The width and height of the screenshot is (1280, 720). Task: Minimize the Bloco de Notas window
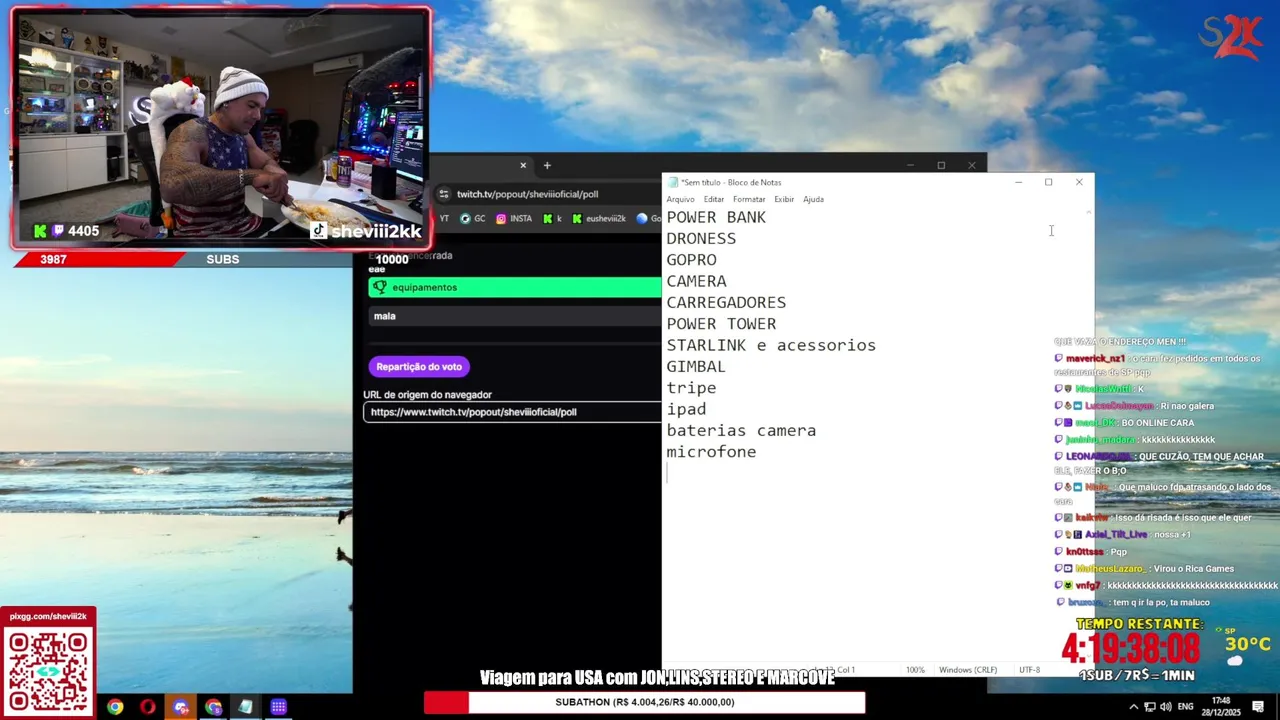click(x=1018, y=182)
